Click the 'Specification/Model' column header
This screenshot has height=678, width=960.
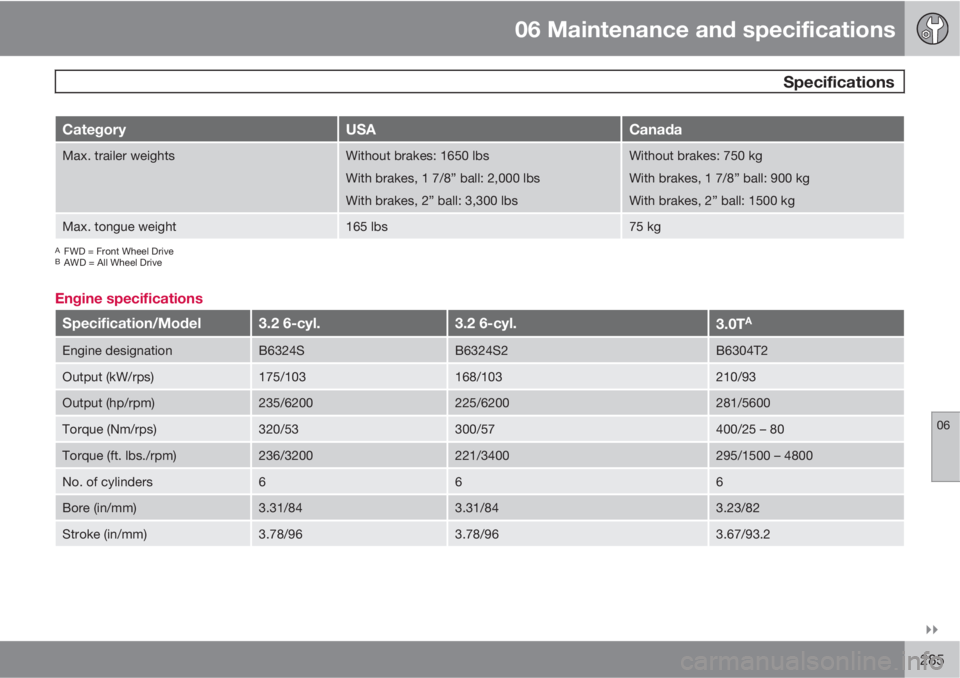point(152,323)
